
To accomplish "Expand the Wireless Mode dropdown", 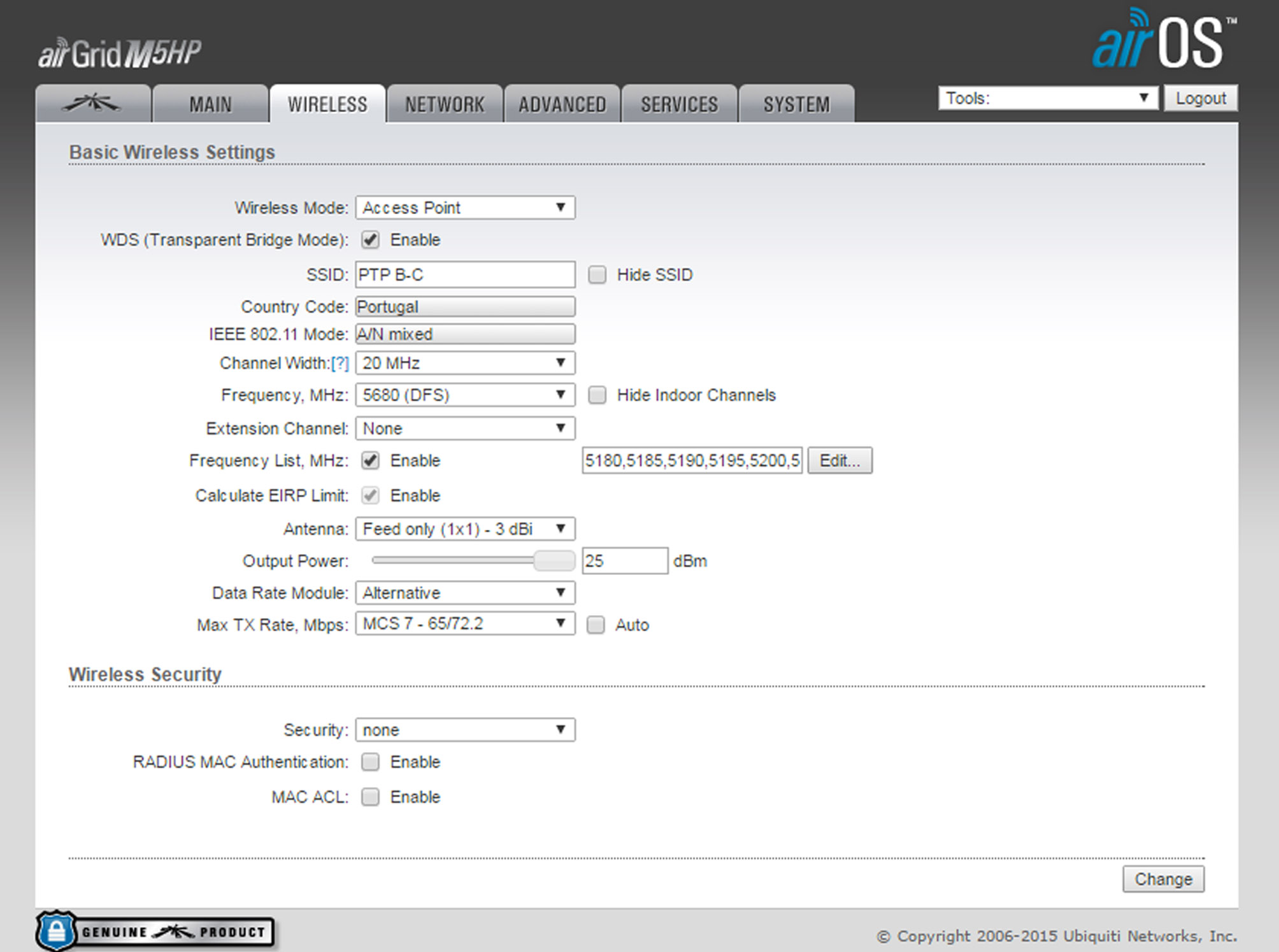I will pyautogui.click(x=465, y=208).
